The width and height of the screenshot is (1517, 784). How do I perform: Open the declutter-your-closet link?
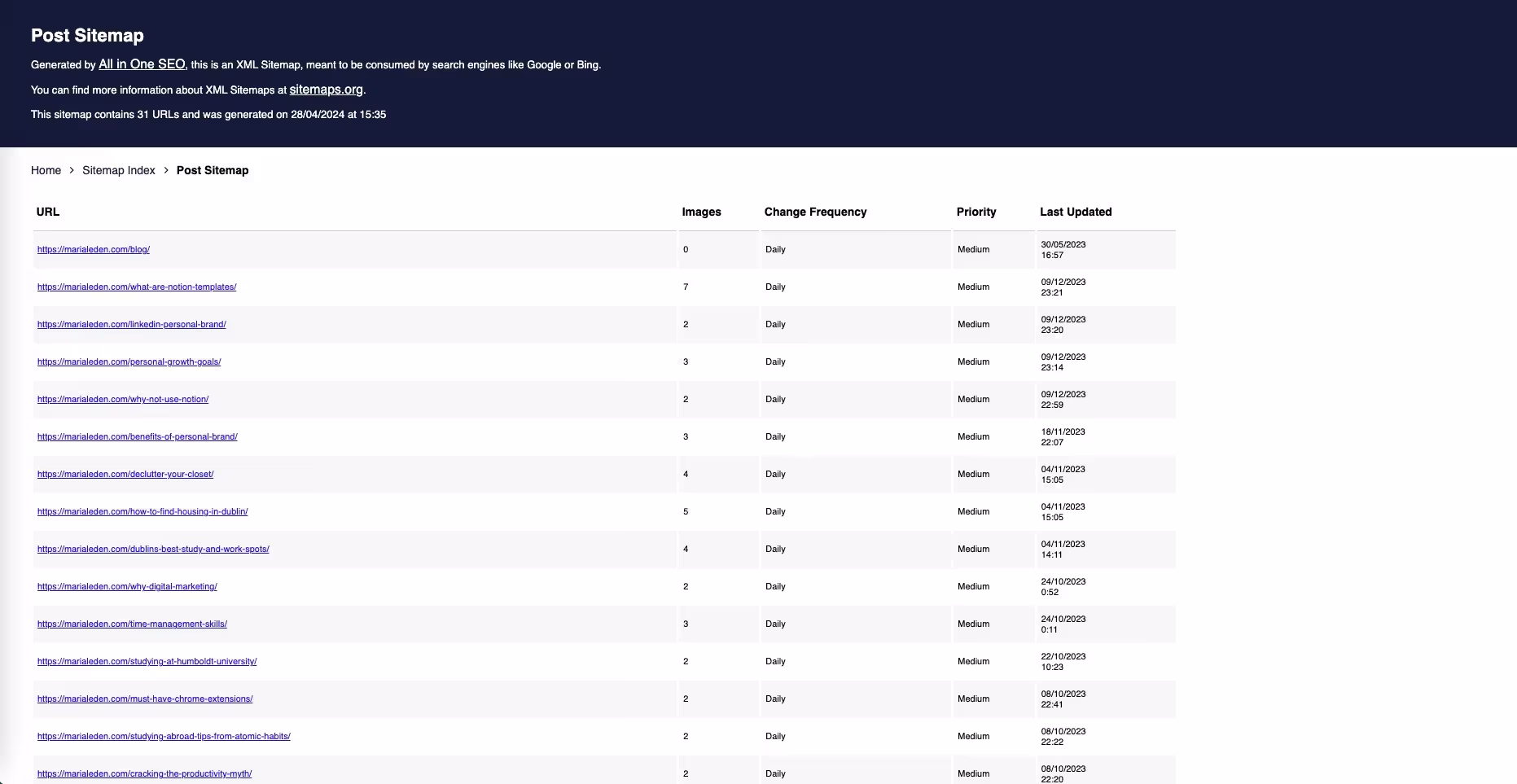(x=125, y=474)
